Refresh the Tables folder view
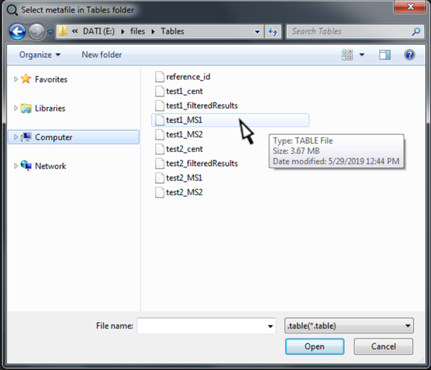The height and width of the screenshot is (370, 431). point(273,32)
